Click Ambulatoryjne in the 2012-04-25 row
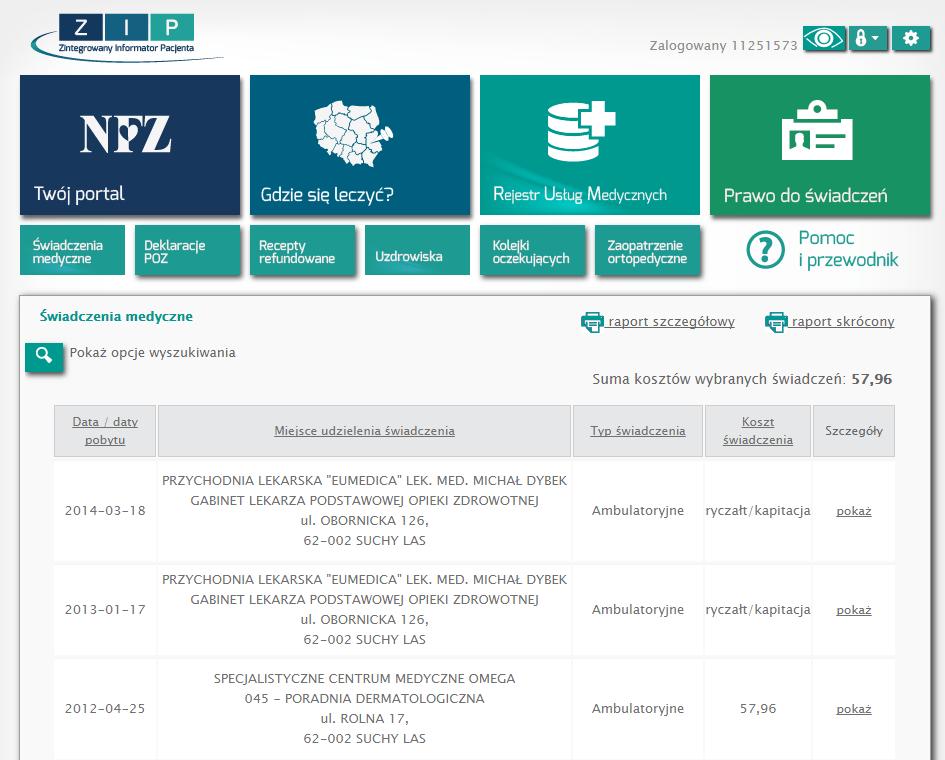 tap(638, 708)
